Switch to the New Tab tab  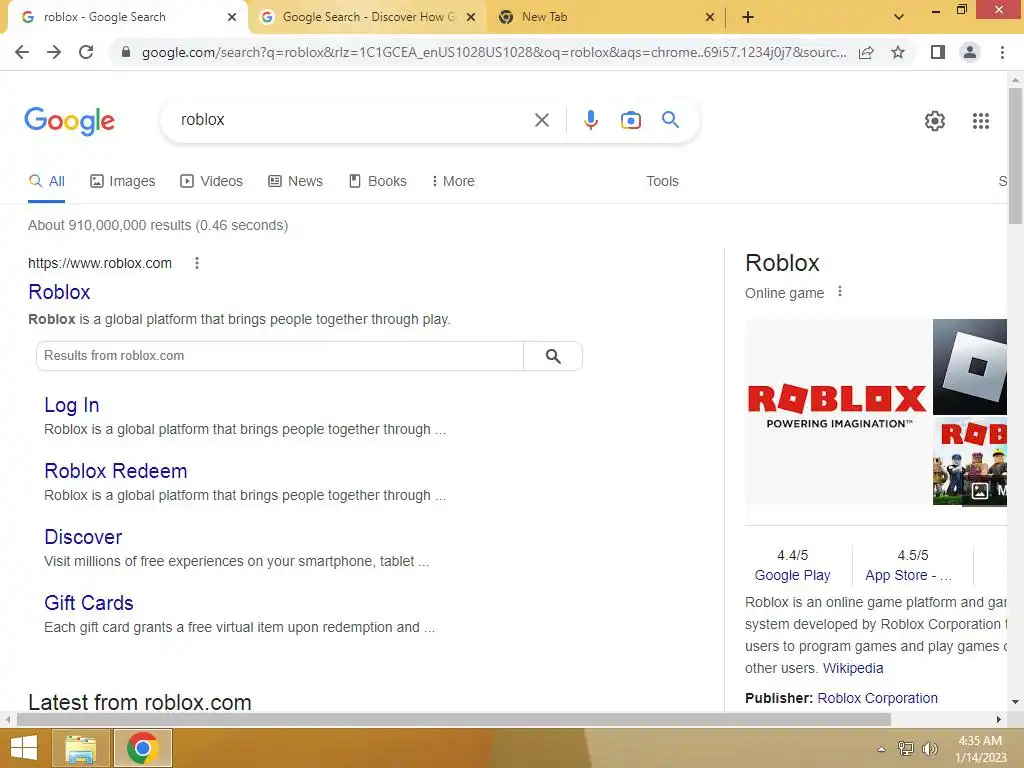point(607,17)
